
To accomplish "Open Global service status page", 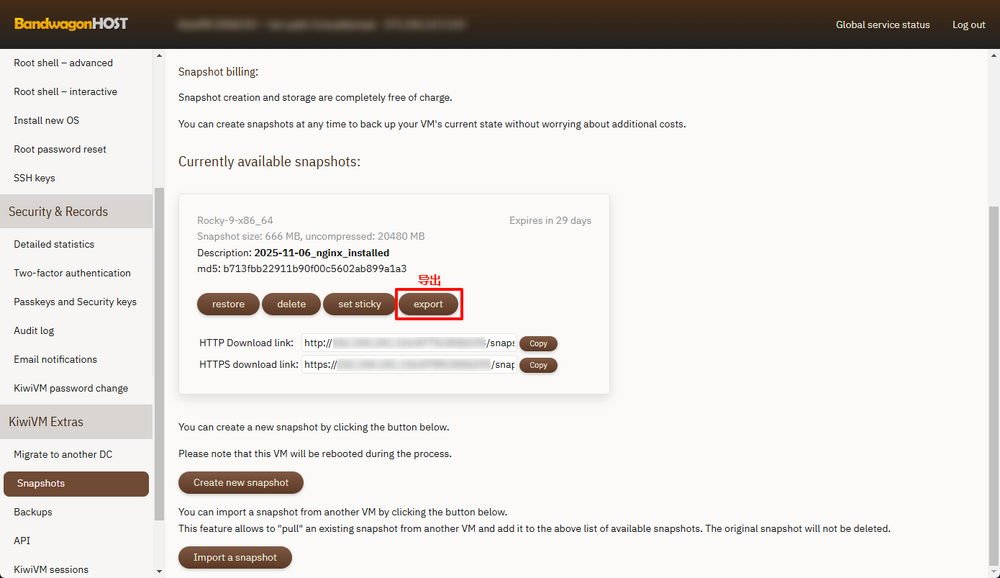I will [x=882, y=25].
